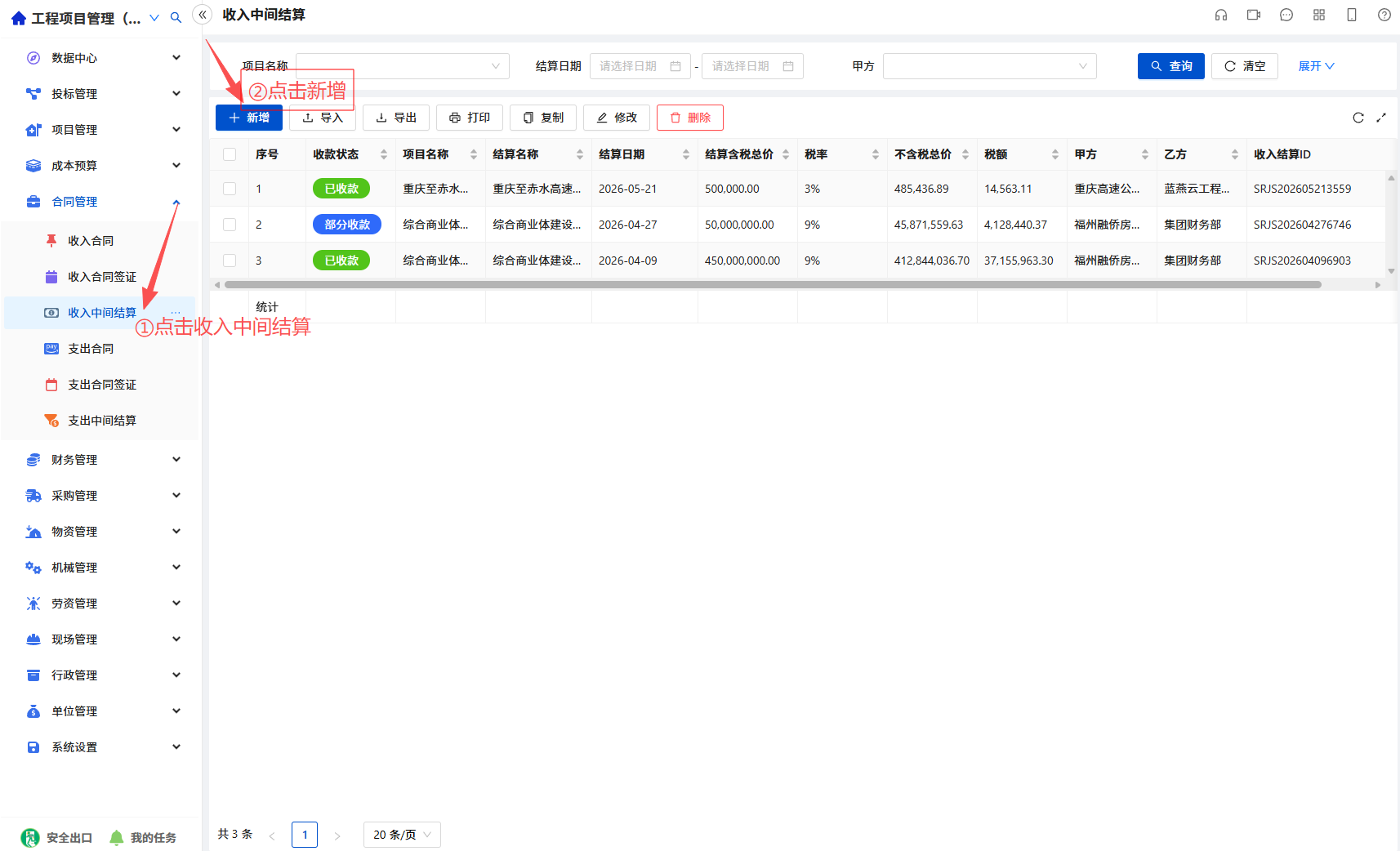Click the fullscreen expand icon above table
Screen dimensions: 1400x851
coord(1381,118)
